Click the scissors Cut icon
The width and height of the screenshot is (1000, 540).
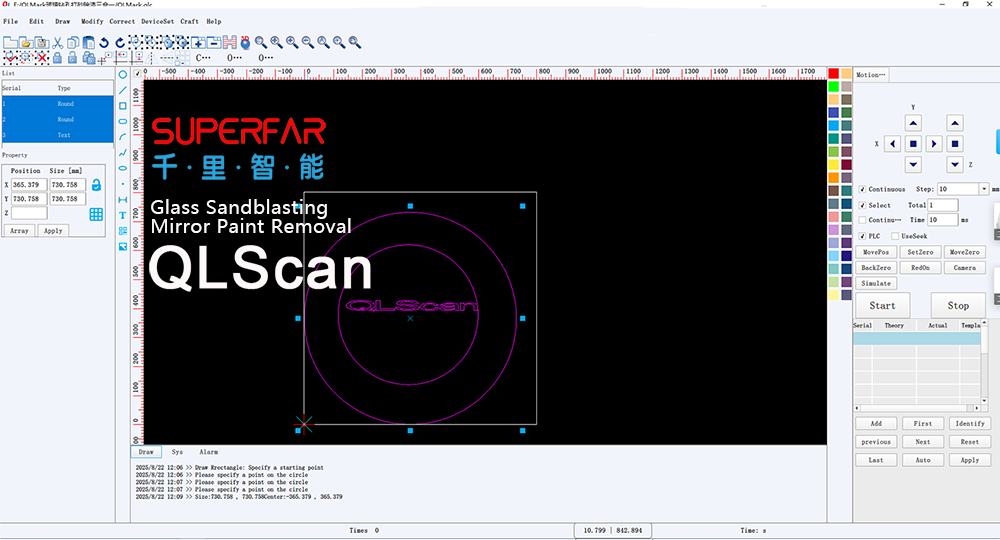[57, 43]
